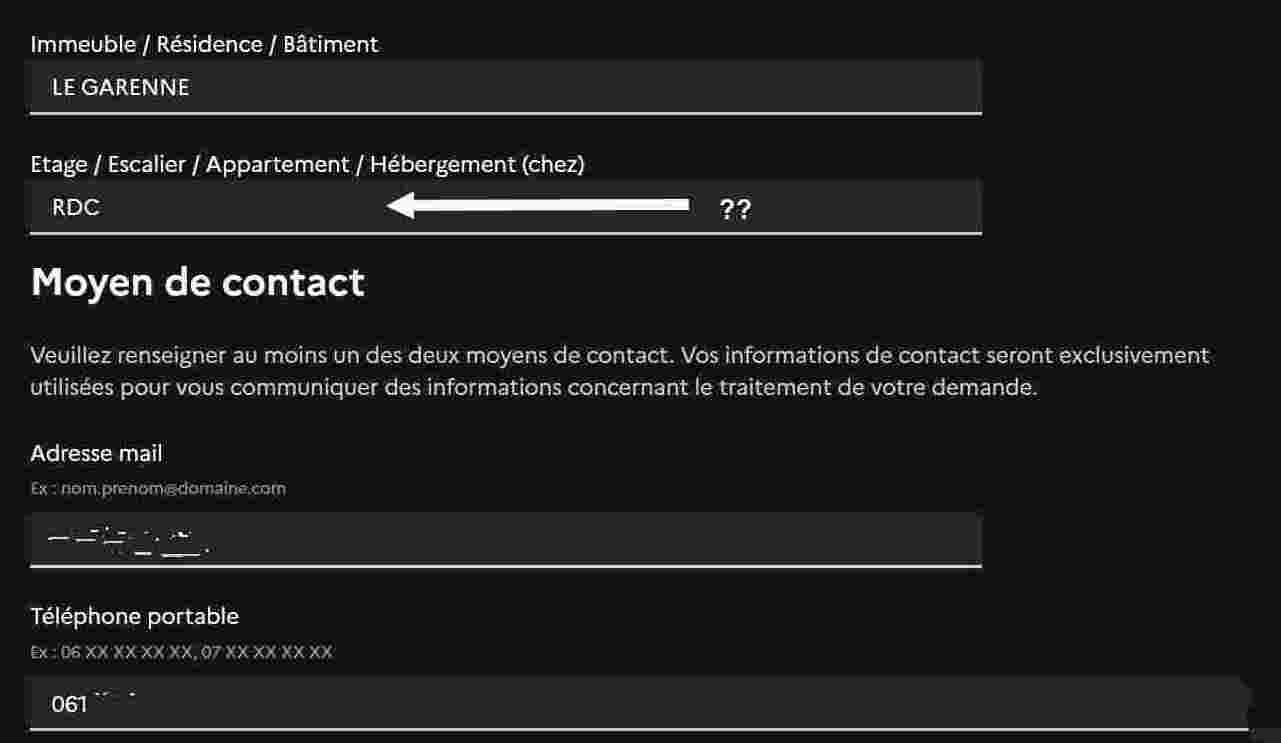Screen dimensions: 1281x743
Task: Click the "061" phone number digits
Action: click(x=70, y=703)
